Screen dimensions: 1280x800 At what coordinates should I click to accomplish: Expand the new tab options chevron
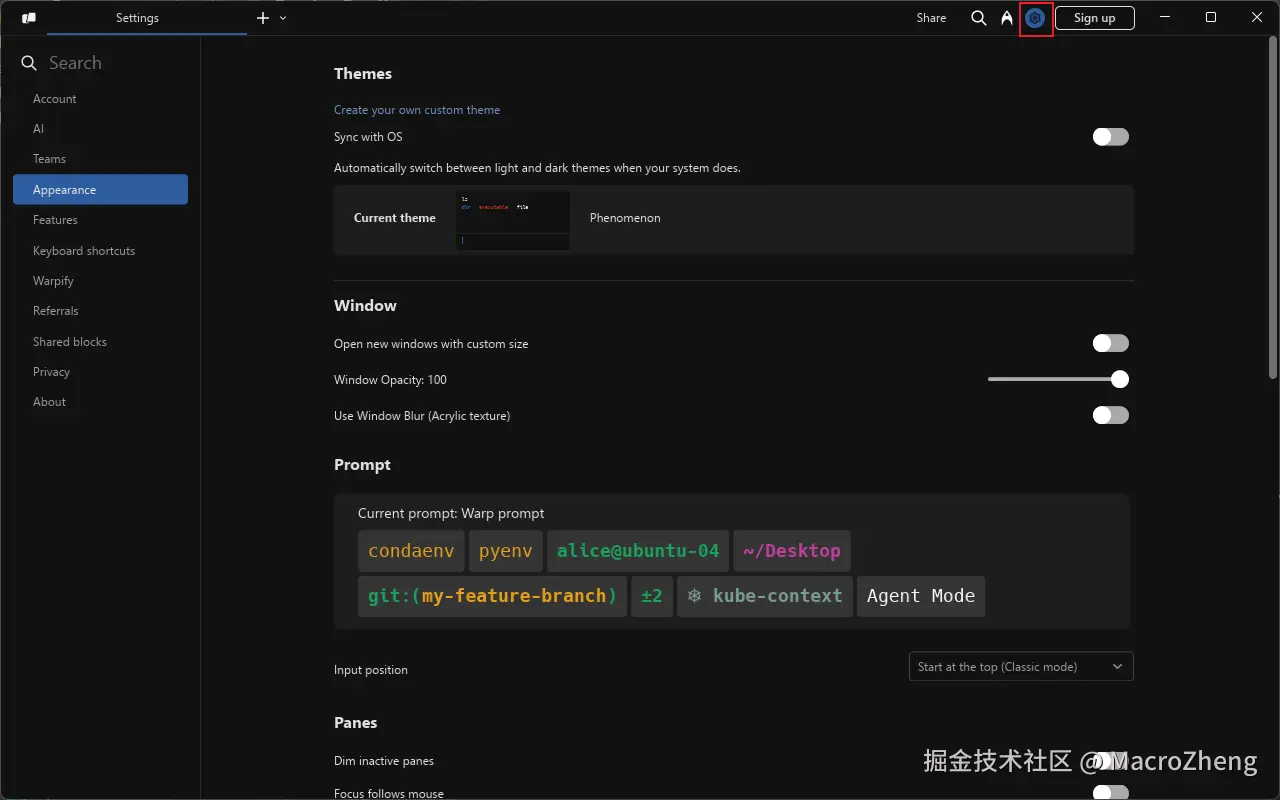(283, 18)
